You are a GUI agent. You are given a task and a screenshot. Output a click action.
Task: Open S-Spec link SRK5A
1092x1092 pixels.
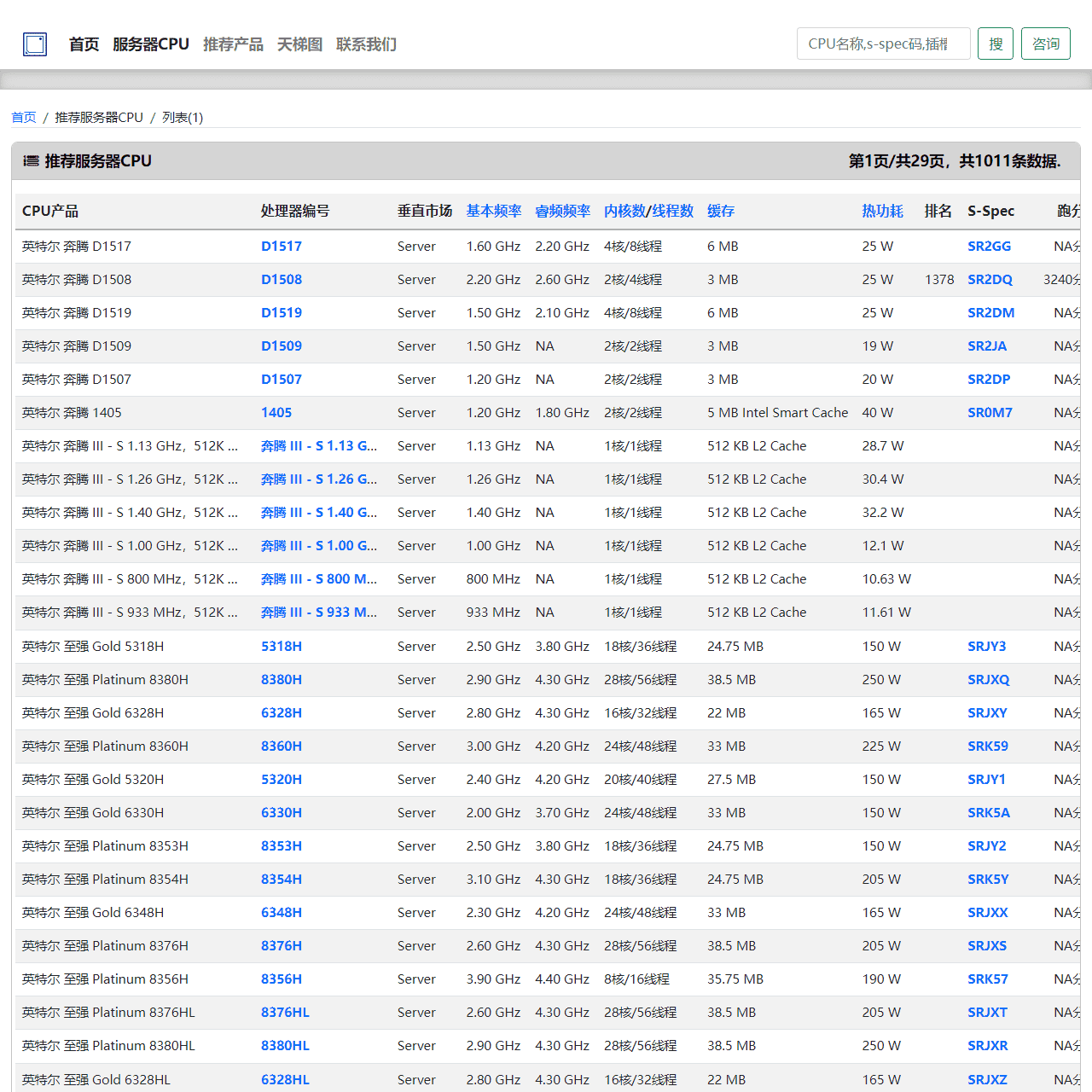989,812
